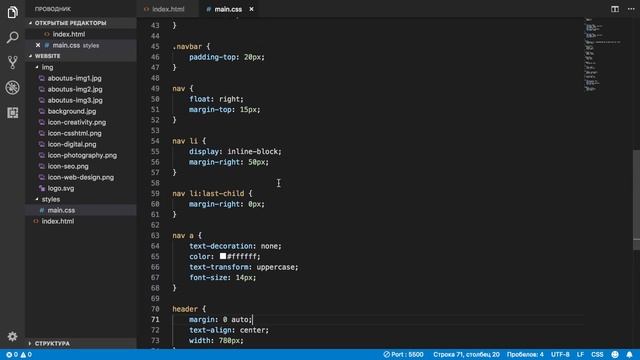Image resolution: width=640 pixels, height=360 pixels.
Task: Change language mode CSS in status bar
Action: pos(597,355)
